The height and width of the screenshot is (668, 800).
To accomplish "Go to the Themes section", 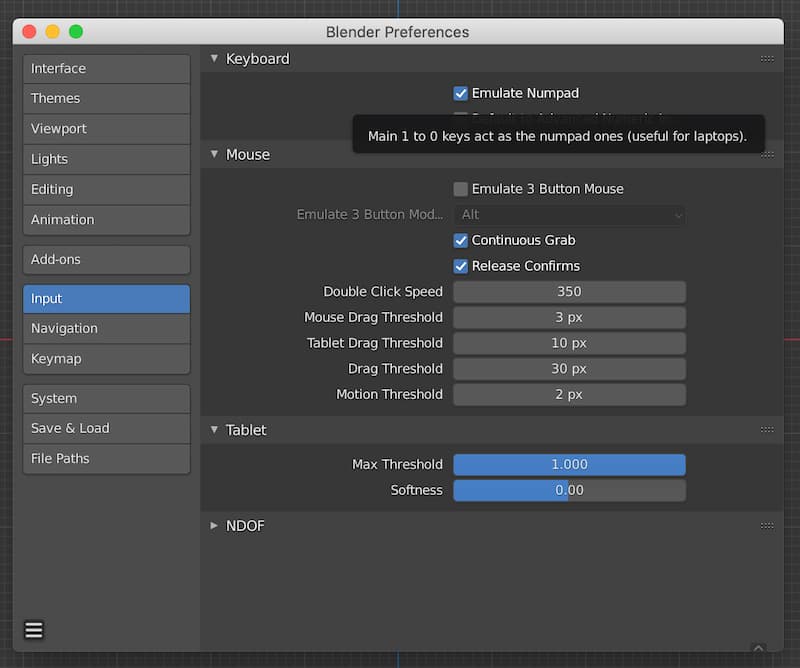I will (x=106, y=98).
